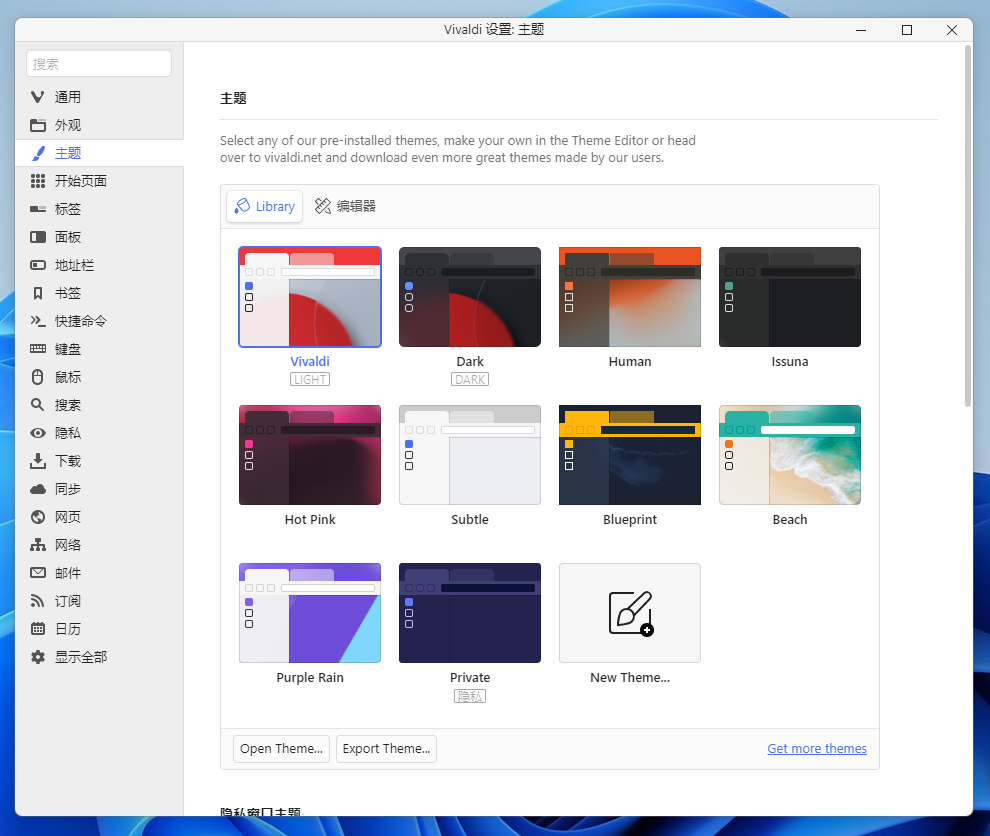This screenshot has height=836, width=990.
Task: Click the Open Theme... button
Action: point(281,749)
